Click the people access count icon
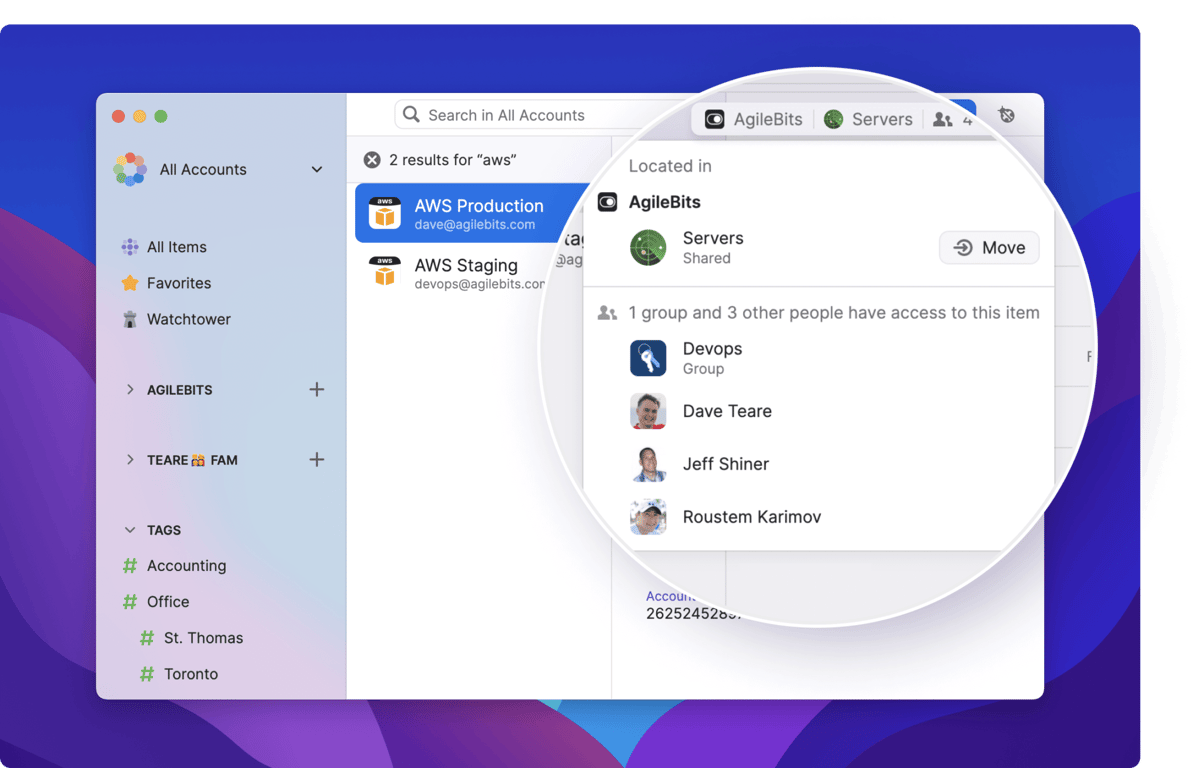1204x768 pixels. pos(943,119)
